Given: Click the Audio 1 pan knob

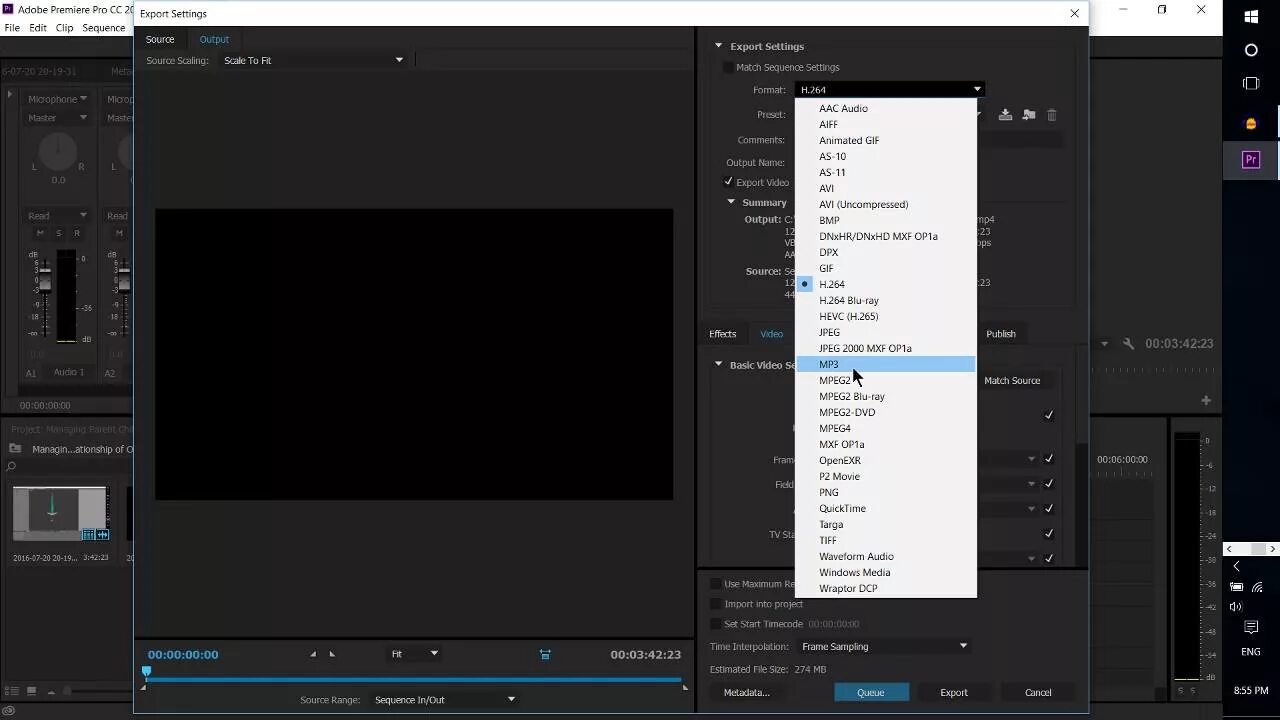Looking at the screenshot, I should coord(58,152).
